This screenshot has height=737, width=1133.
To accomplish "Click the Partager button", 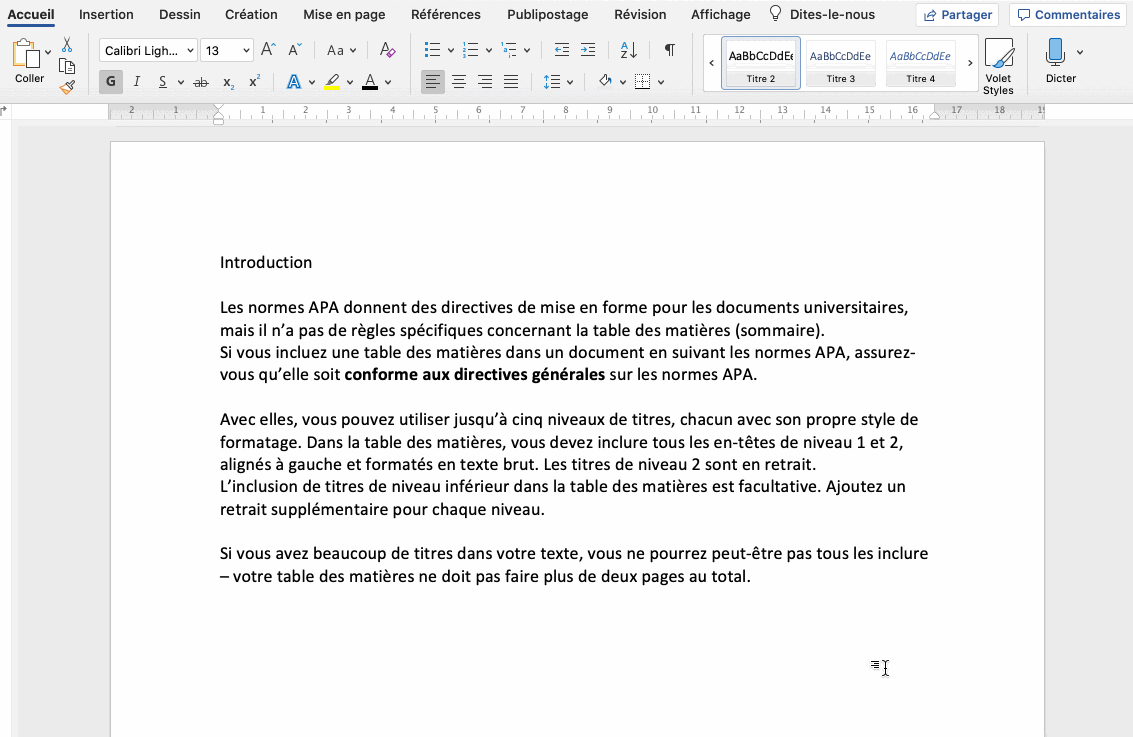I will pyautogui.click(x=957, y=14).
